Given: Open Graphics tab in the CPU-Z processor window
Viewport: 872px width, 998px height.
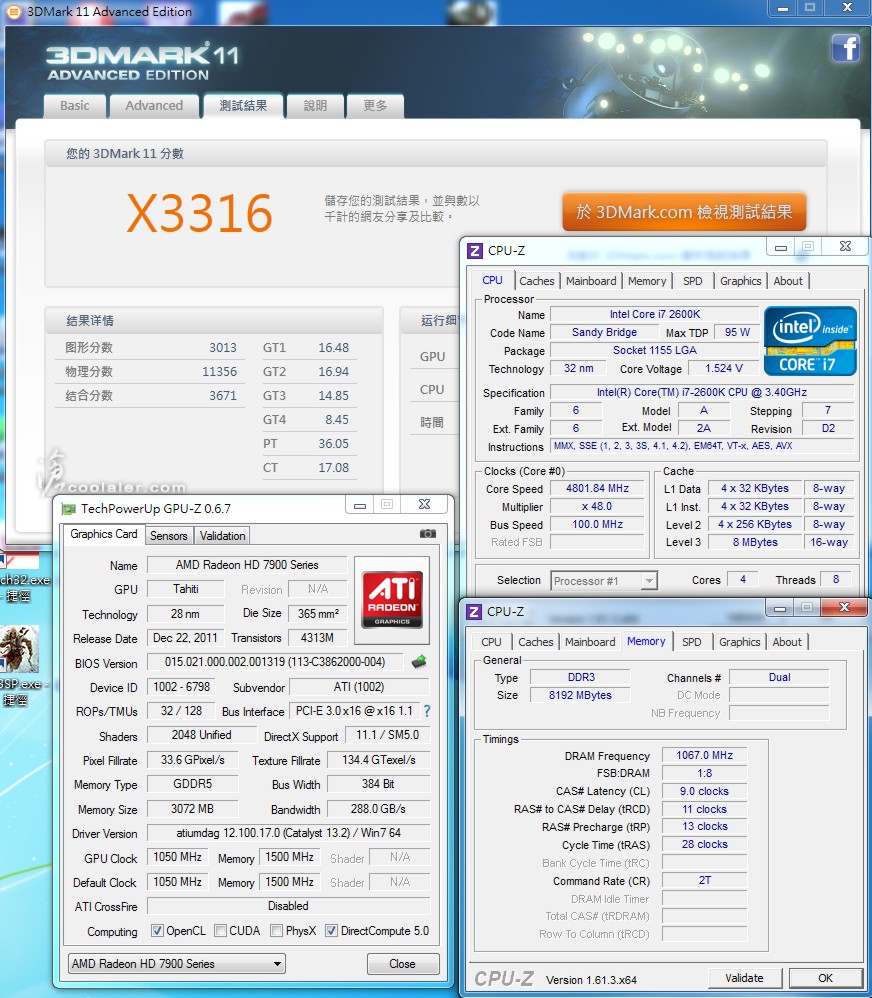Looking at the screenshot, I should (740, 281).
